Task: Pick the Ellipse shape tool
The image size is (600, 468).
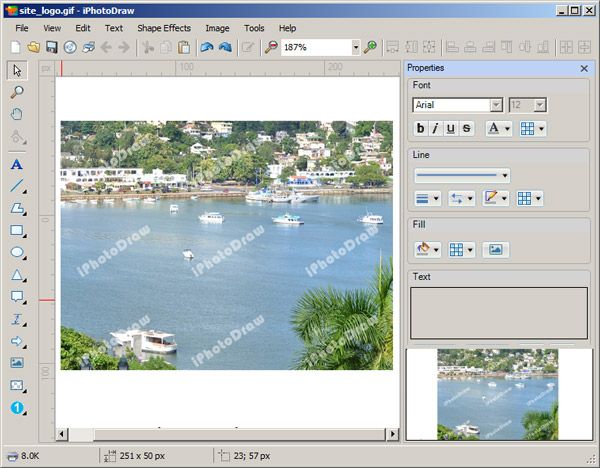Action: 17,253
